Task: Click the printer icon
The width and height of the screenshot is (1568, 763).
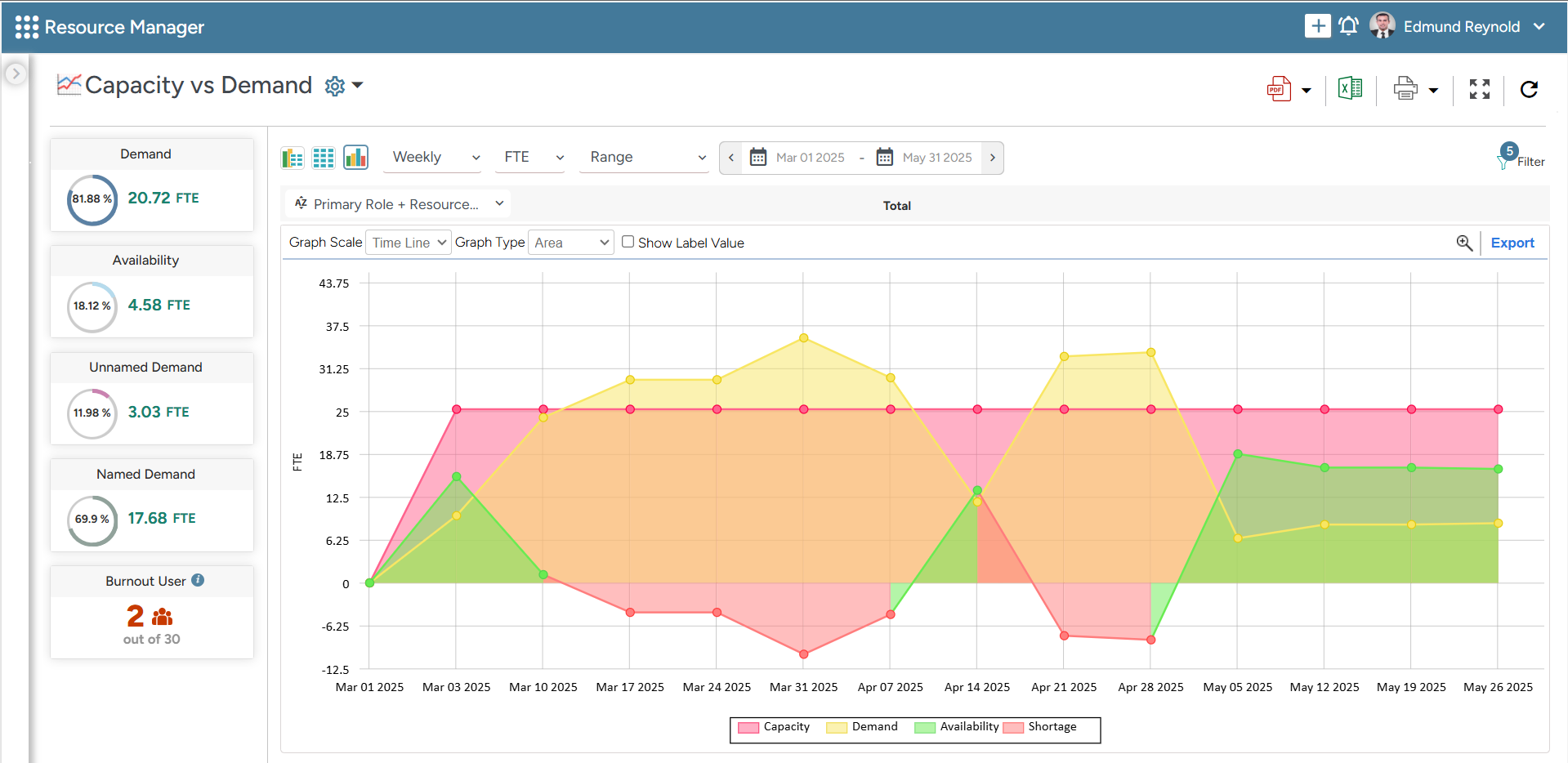Action: pos(1405,88)
